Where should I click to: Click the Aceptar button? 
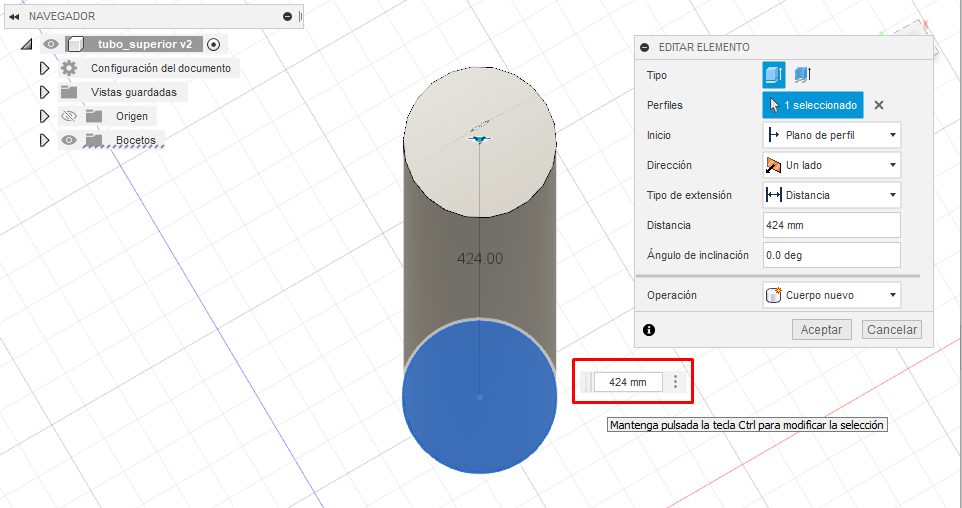click(x=822, y=329)
